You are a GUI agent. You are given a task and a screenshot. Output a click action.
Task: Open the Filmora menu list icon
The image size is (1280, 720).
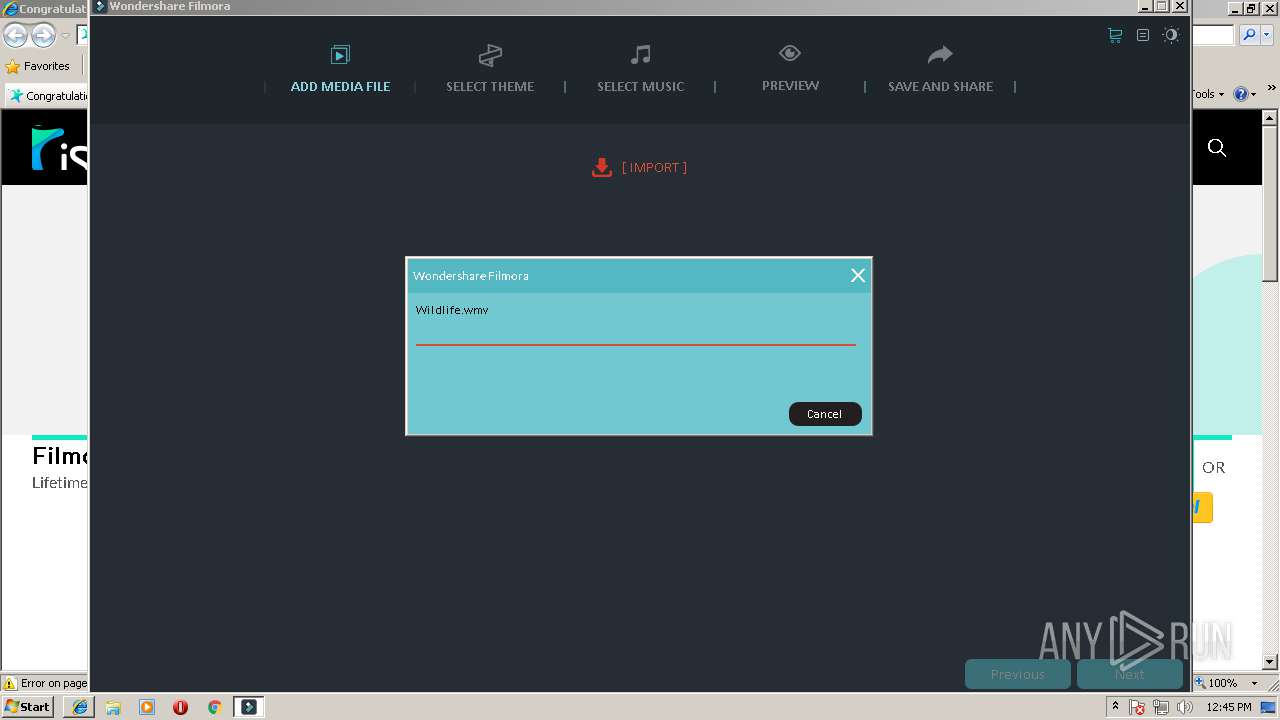click(1143, 35)
